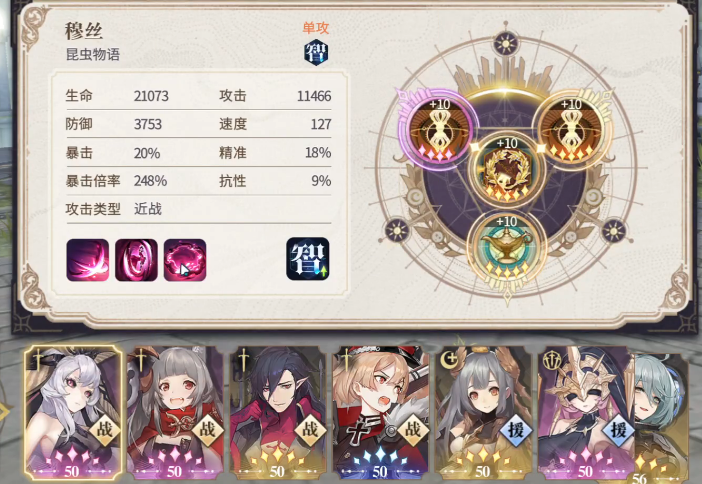Click the sun emblem atop the circle
The height and width of the screenshot is (484, 702).
tap(506, 44)
